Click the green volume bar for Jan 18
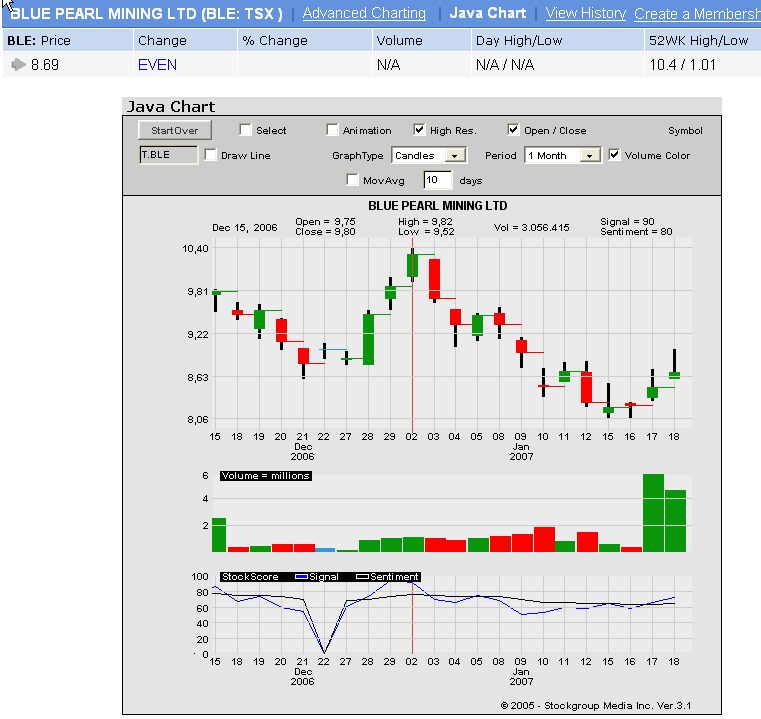The width and height of the screenshot is (761, 719). [676, 520]
